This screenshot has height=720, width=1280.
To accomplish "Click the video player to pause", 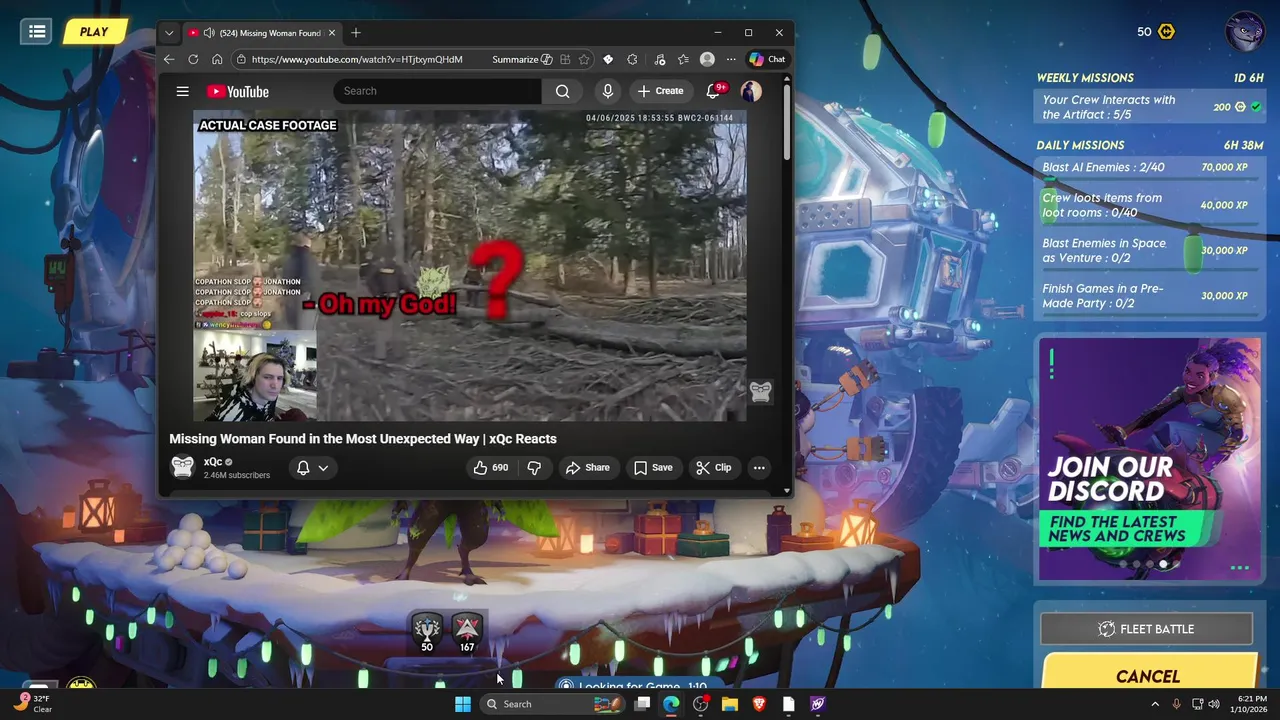I will 470,265.
